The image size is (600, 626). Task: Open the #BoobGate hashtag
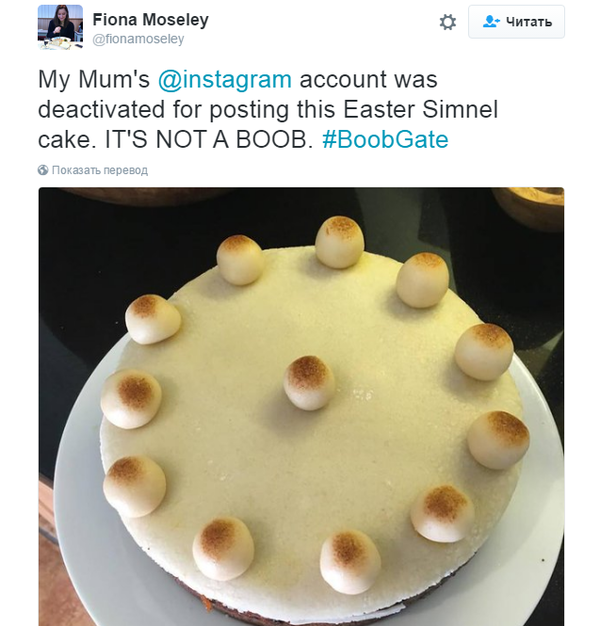coord(385,140)
